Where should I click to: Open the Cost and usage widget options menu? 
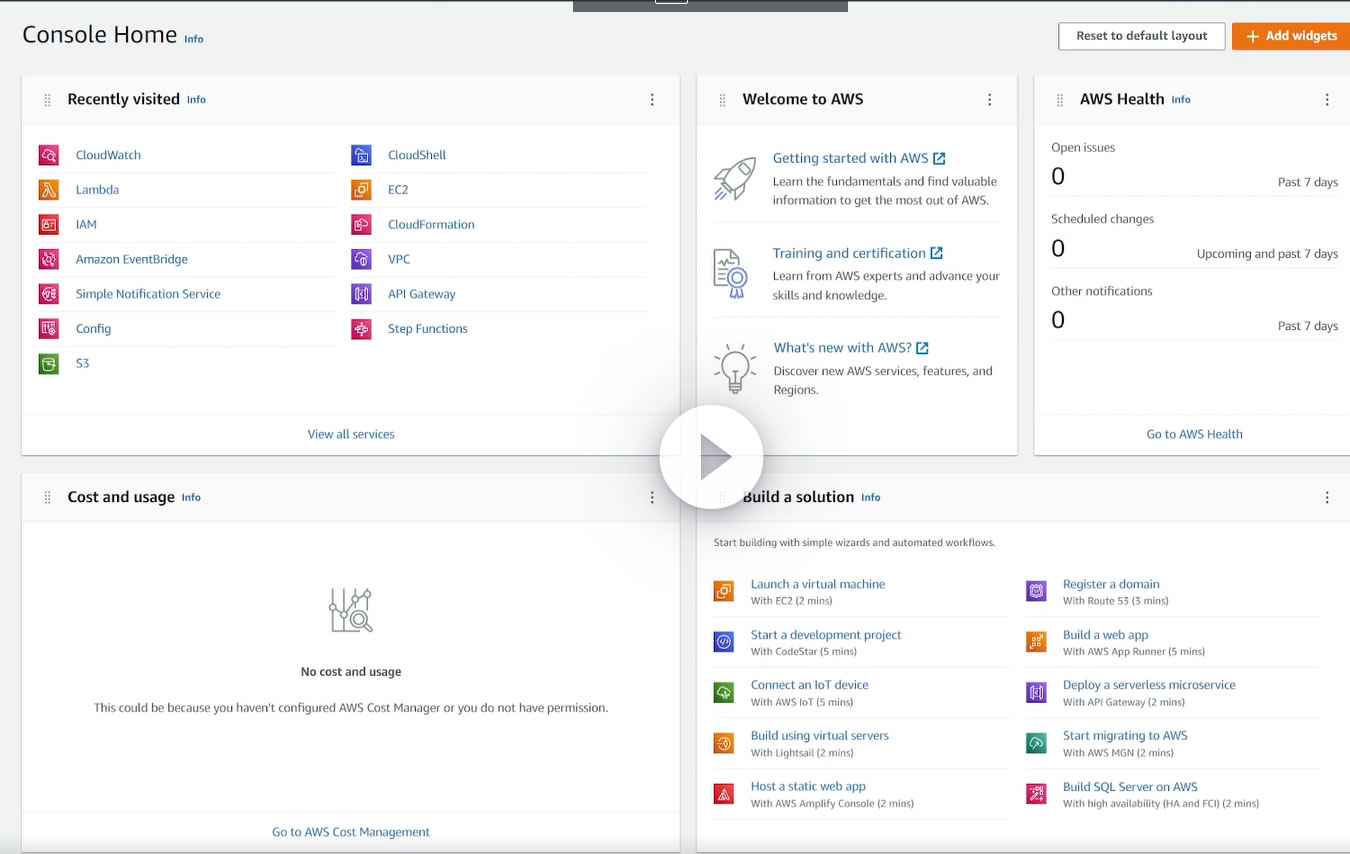[652, 498]
